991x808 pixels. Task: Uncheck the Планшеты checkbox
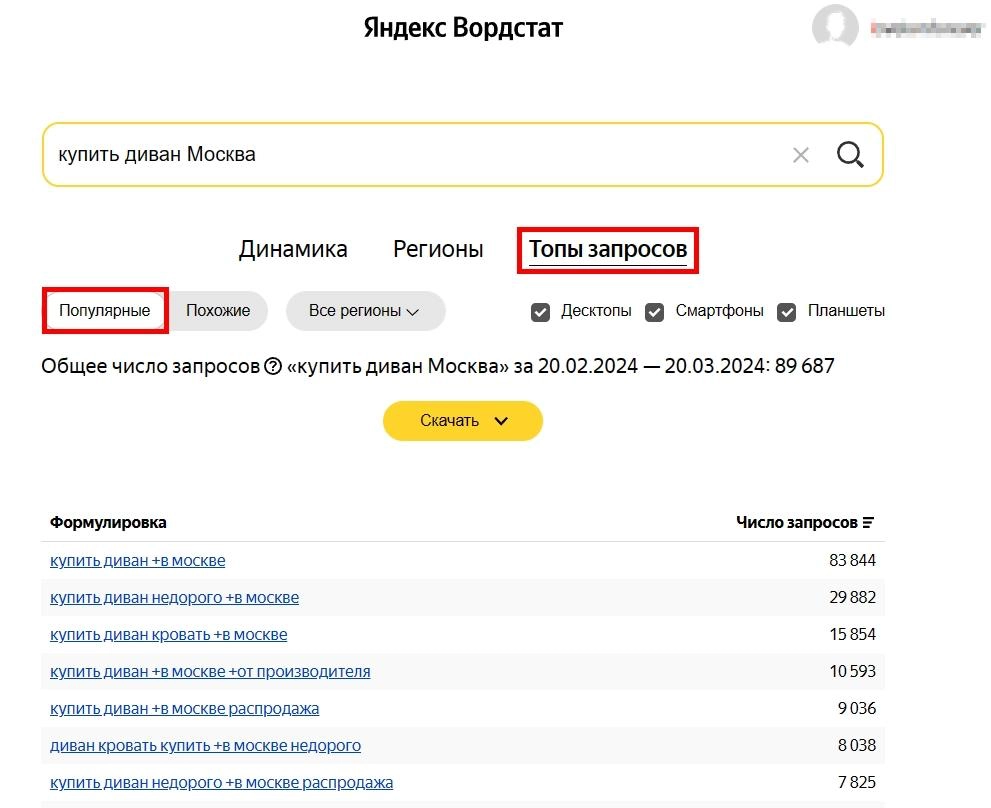click(786, 312)
